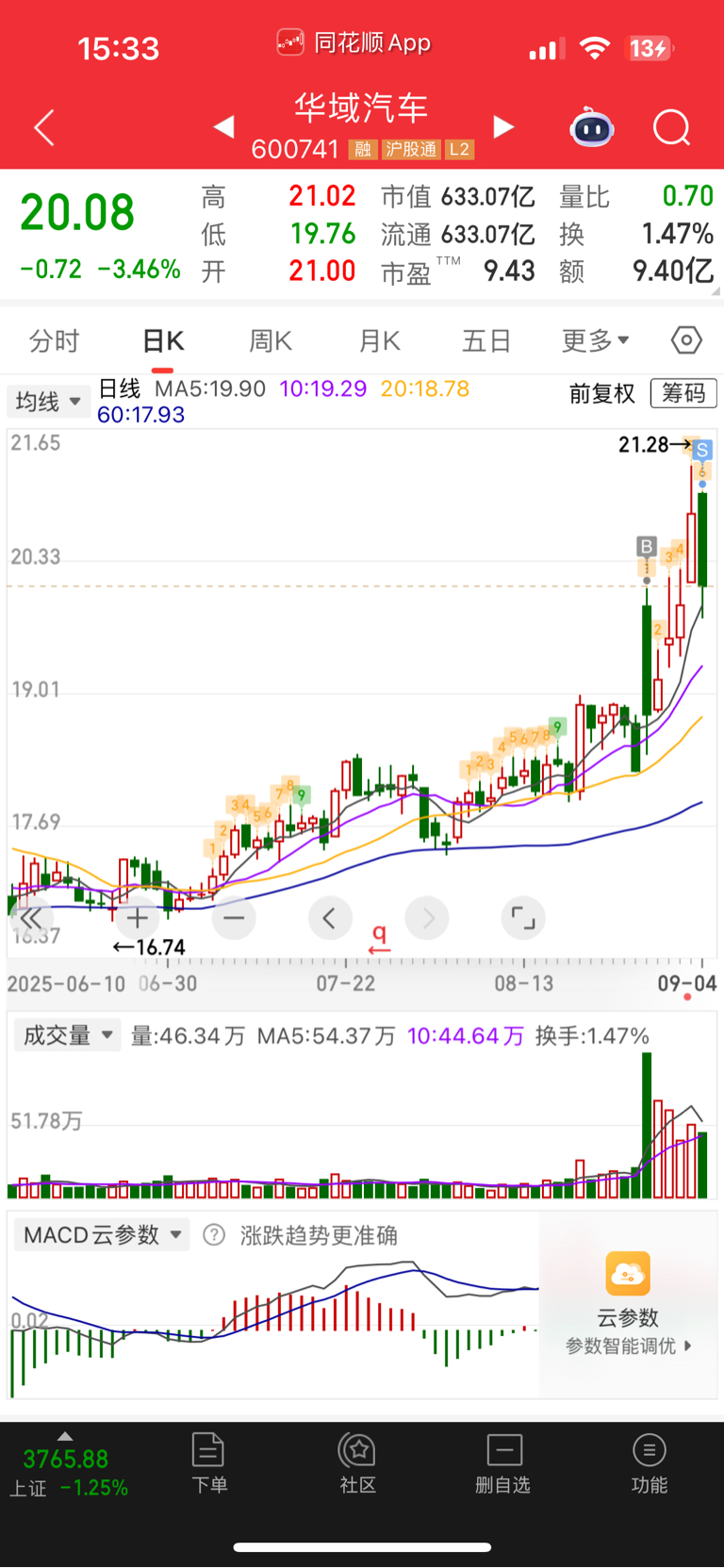Tap the 沪股通 badge
Viewport: 724px width, 1568px height.
(x=411, y=149)
